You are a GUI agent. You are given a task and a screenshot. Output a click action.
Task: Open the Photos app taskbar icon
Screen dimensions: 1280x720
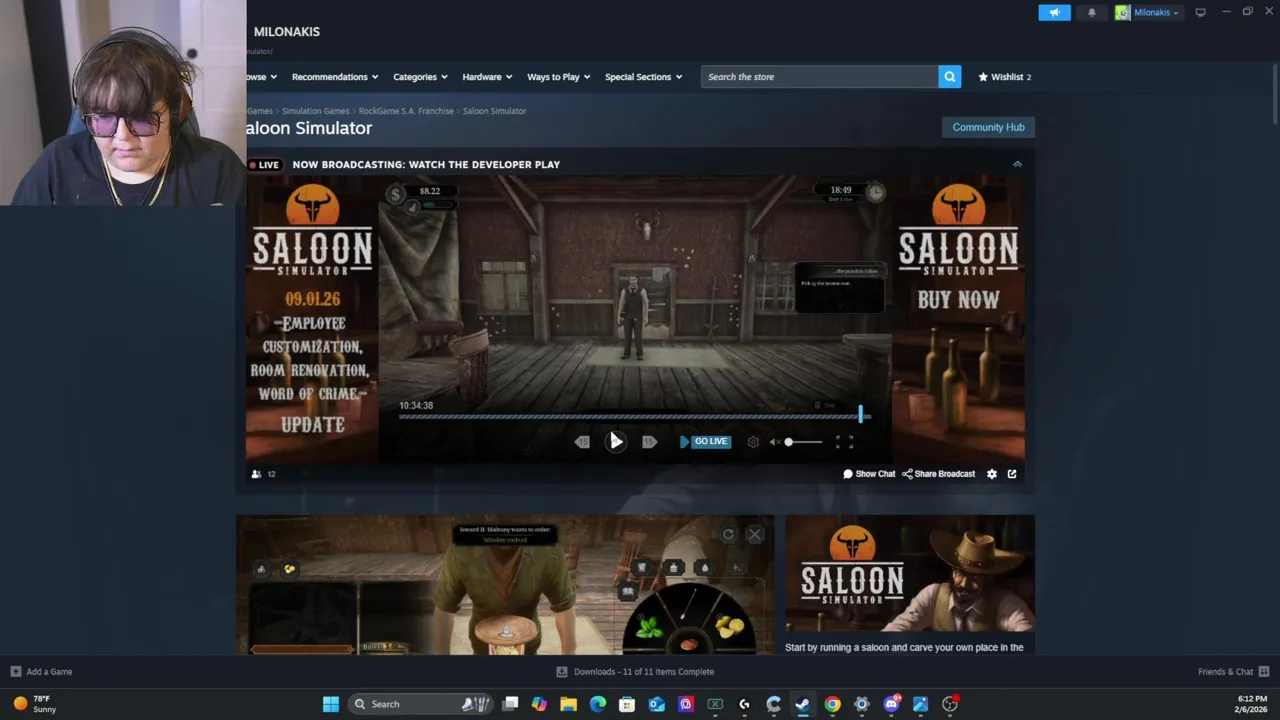point(920,704)
